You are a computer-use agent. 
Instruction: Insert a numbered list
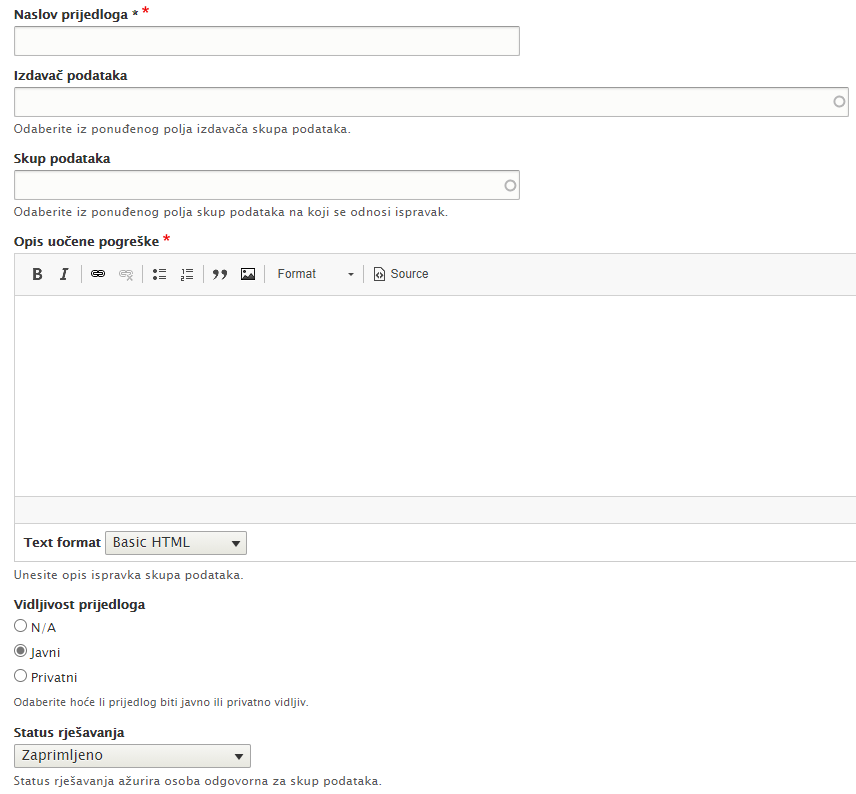[186, 274]
